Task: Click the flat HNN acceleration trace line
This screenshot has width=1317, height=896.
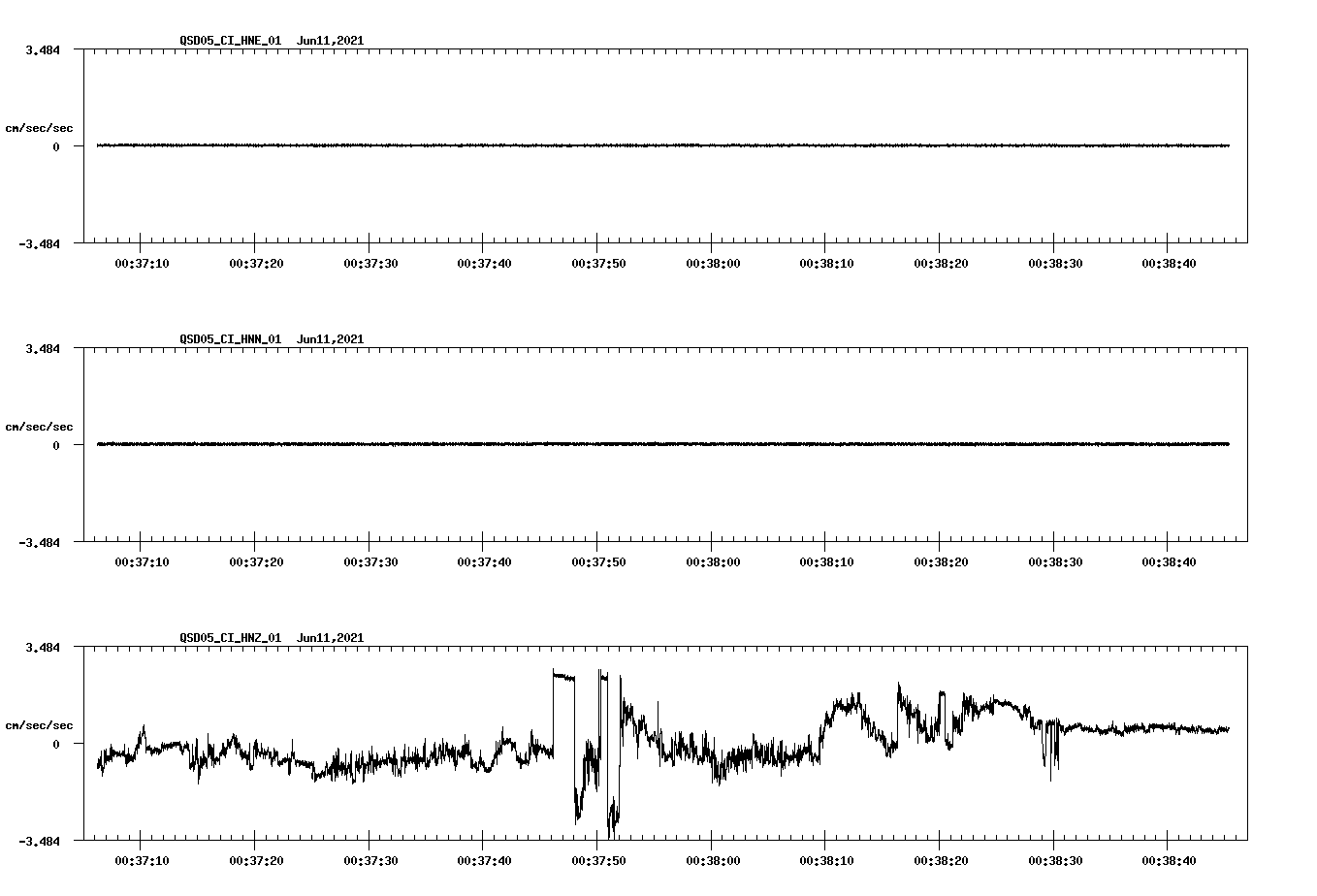Action: (663, 444)
